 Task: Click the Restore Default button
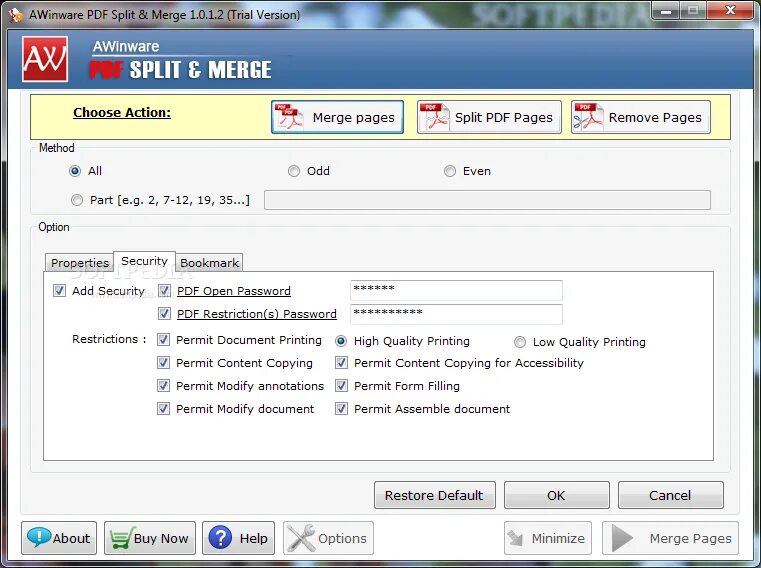click(434, 495)
